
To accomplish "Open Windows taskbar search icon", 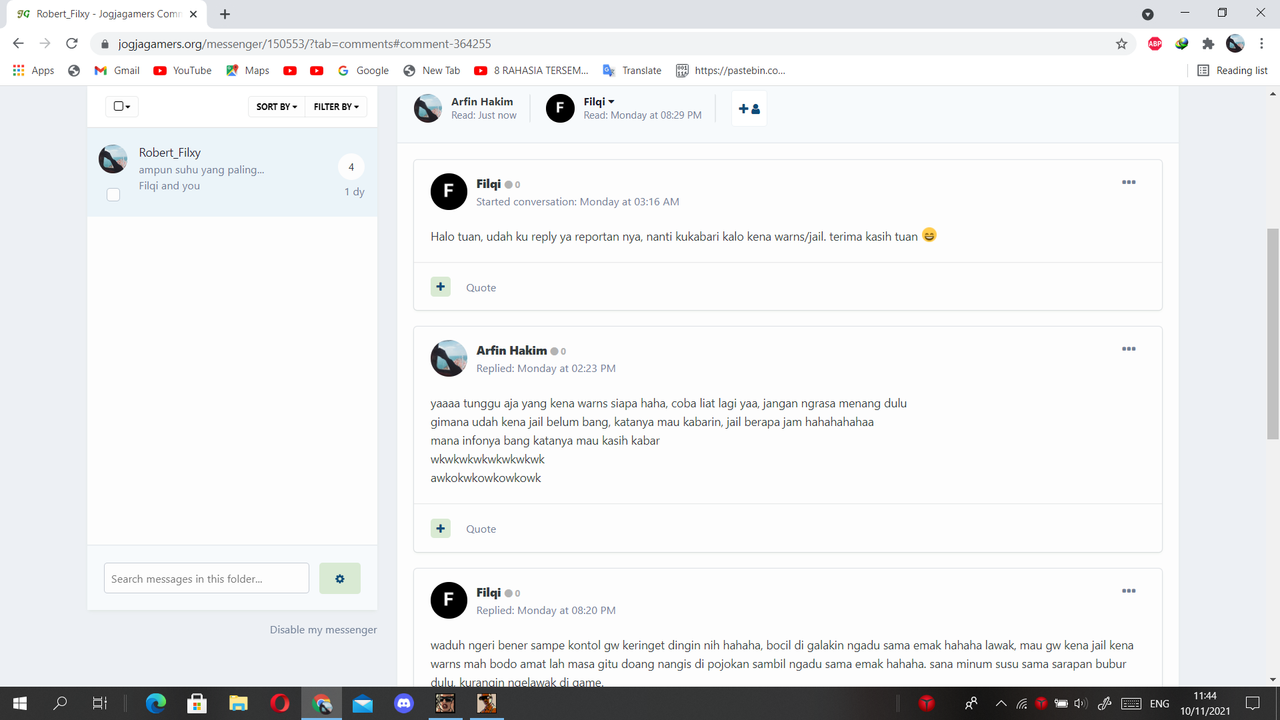I will [x=59, y=704].
